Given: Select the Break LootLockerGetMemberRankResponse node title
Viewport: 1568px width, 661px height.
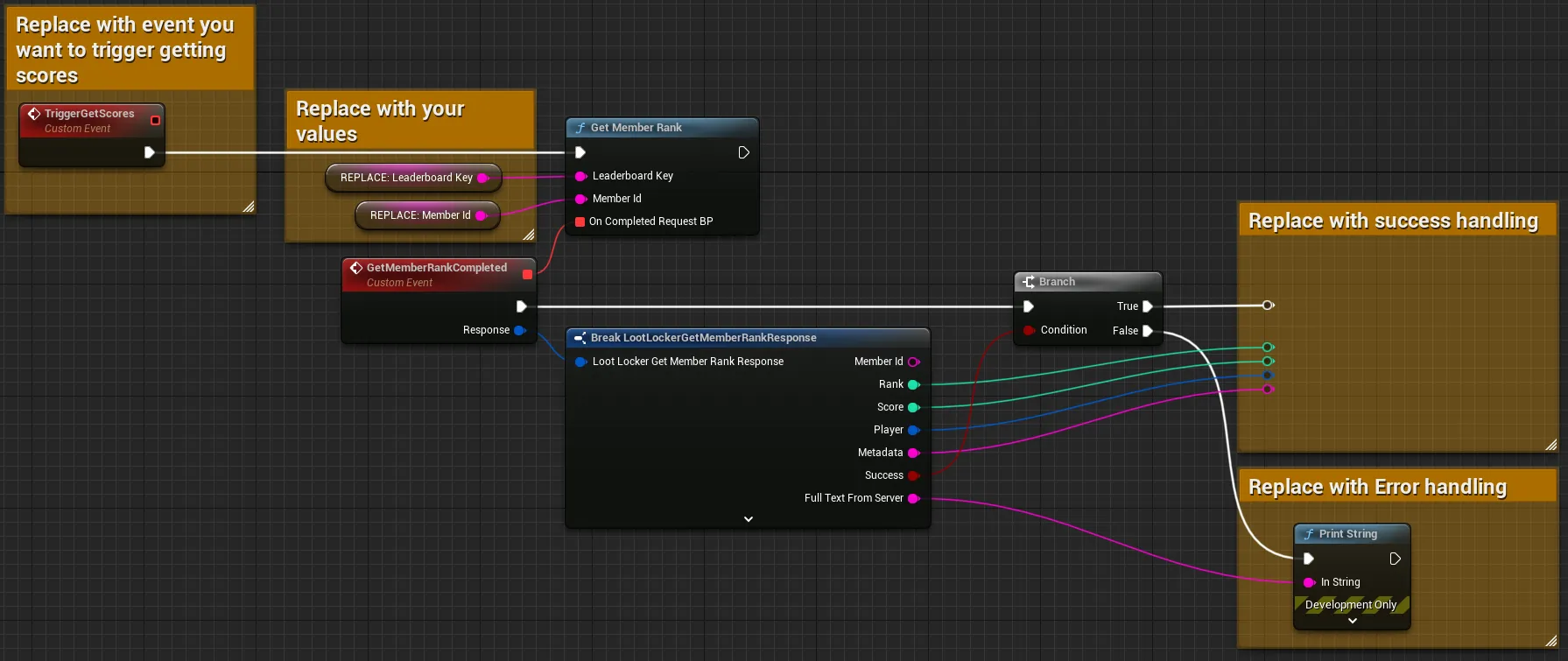Looking at the screenshot, I should click(704, 338).
